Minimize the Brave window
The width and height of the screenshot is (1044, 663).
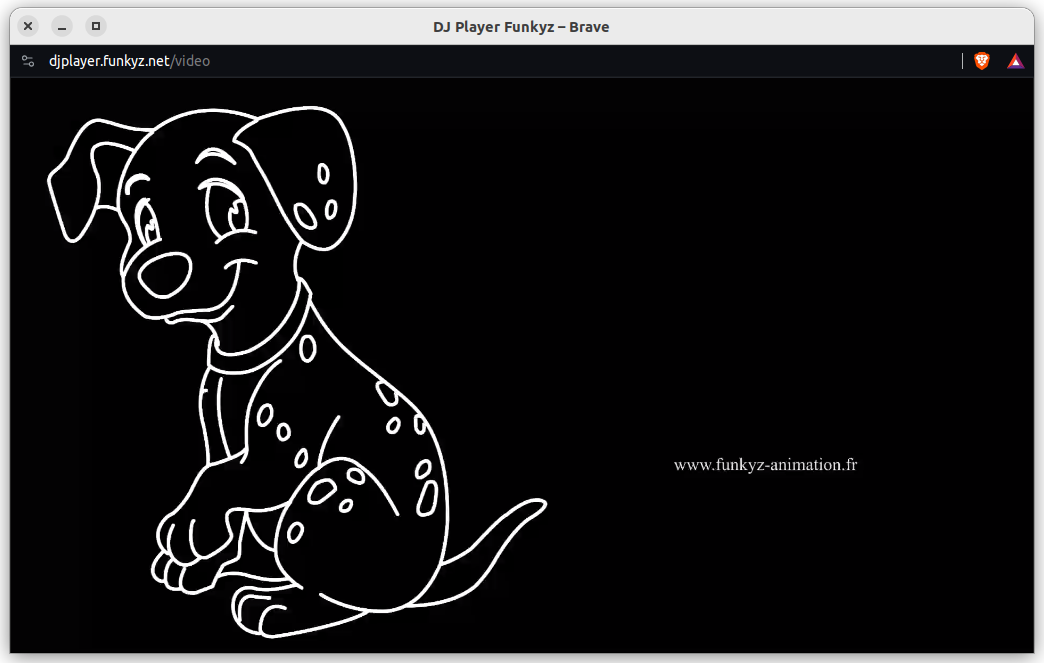coord(62,26)
